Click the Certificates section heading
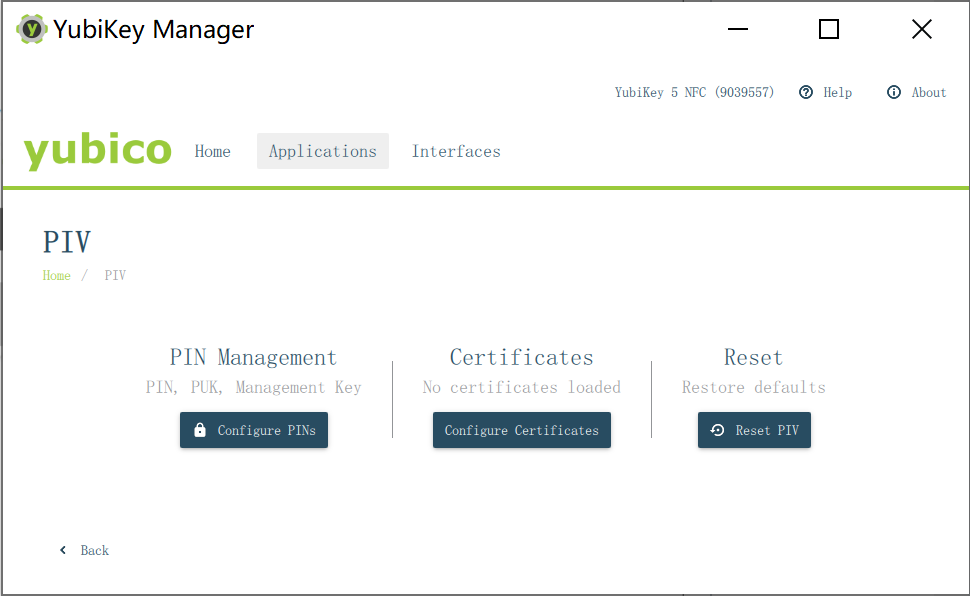 point(521,357)
